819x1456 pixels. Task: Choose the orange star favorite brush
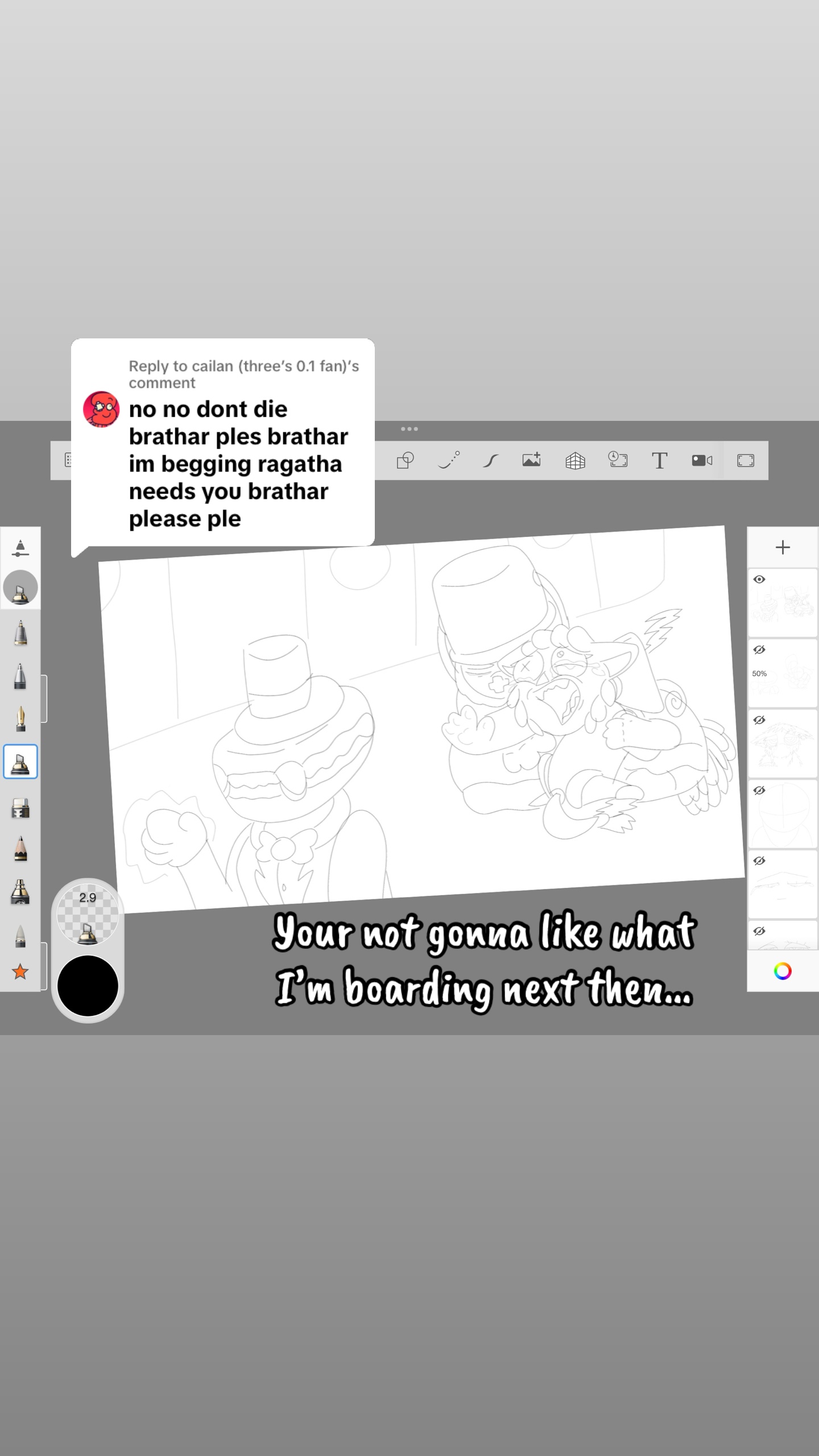[20, 972]
